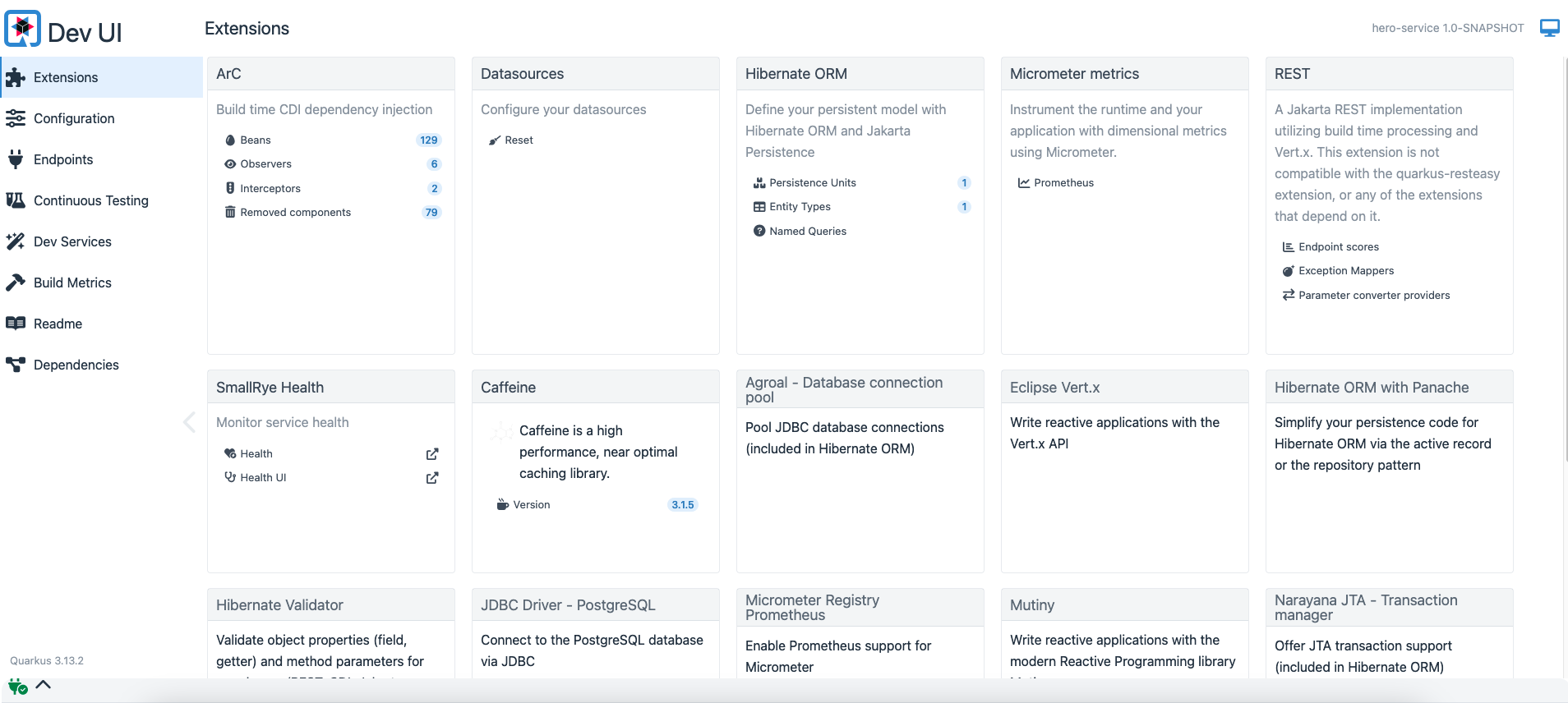
Task: Click the Dev Services magic wand icon
Action: click(16, 241)
